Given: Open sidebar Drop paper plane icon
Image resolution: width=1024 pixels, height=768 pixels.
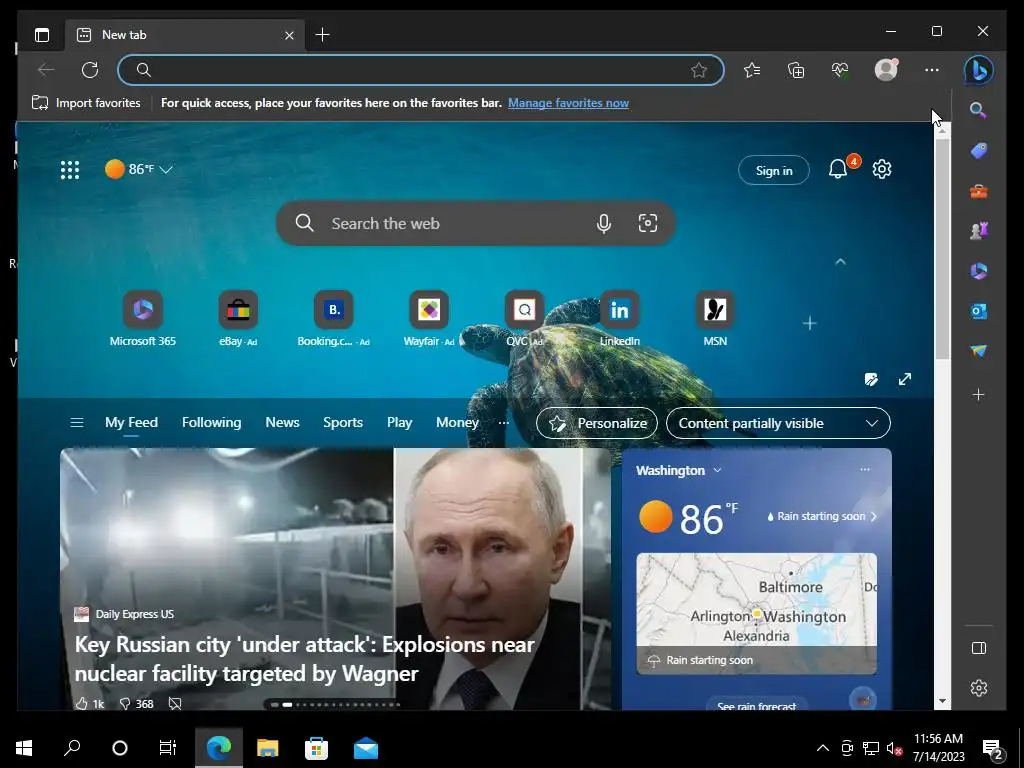Looking at the screenshot, I should pos(978,351).
